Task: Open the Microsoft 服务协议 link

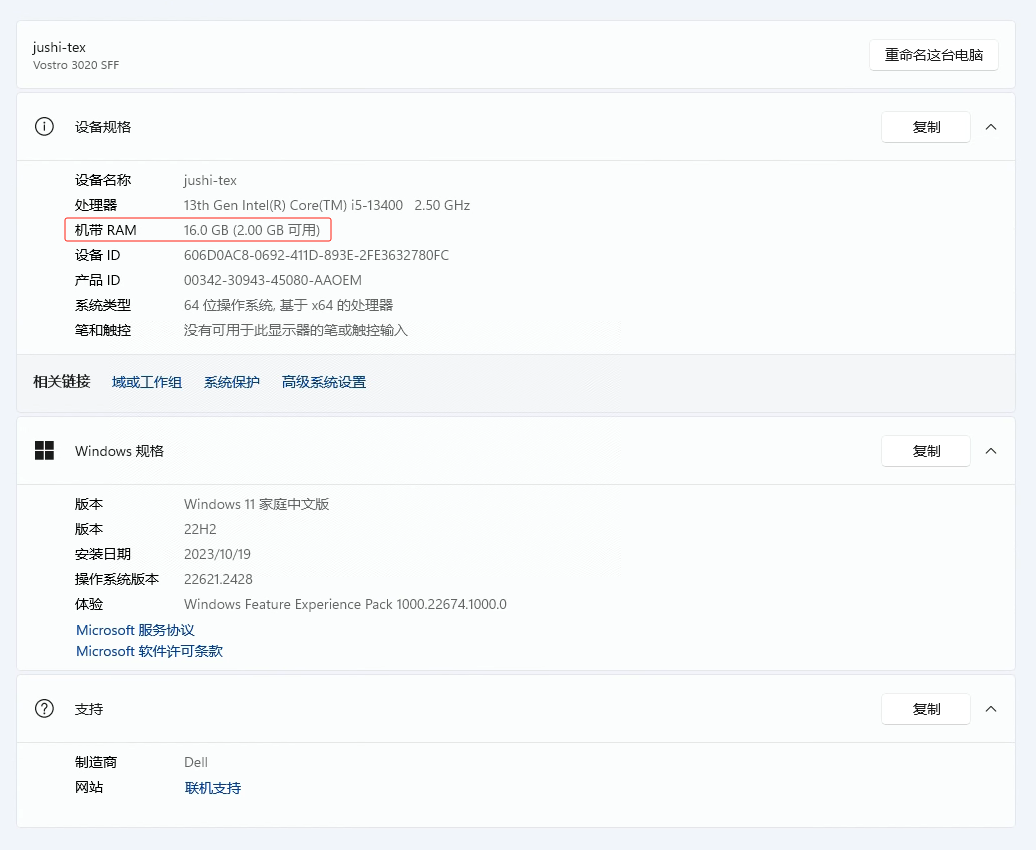Action: 135,630
